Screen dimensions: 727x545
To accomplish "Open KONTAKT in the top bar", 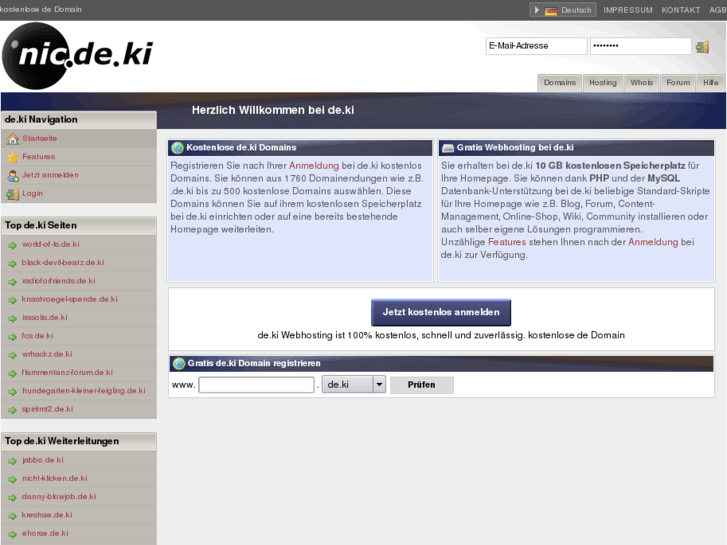I will pos(681,10).
